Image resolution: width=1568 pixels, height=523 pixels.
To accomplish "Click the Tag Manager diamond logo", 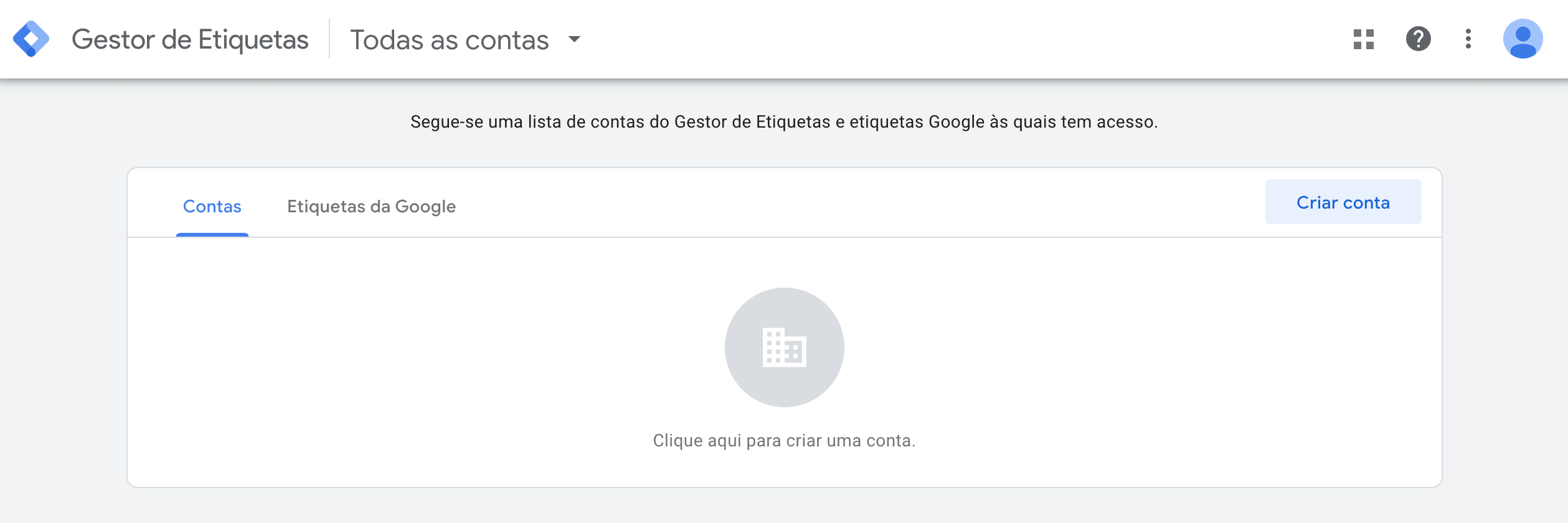I will coord(31,39).
